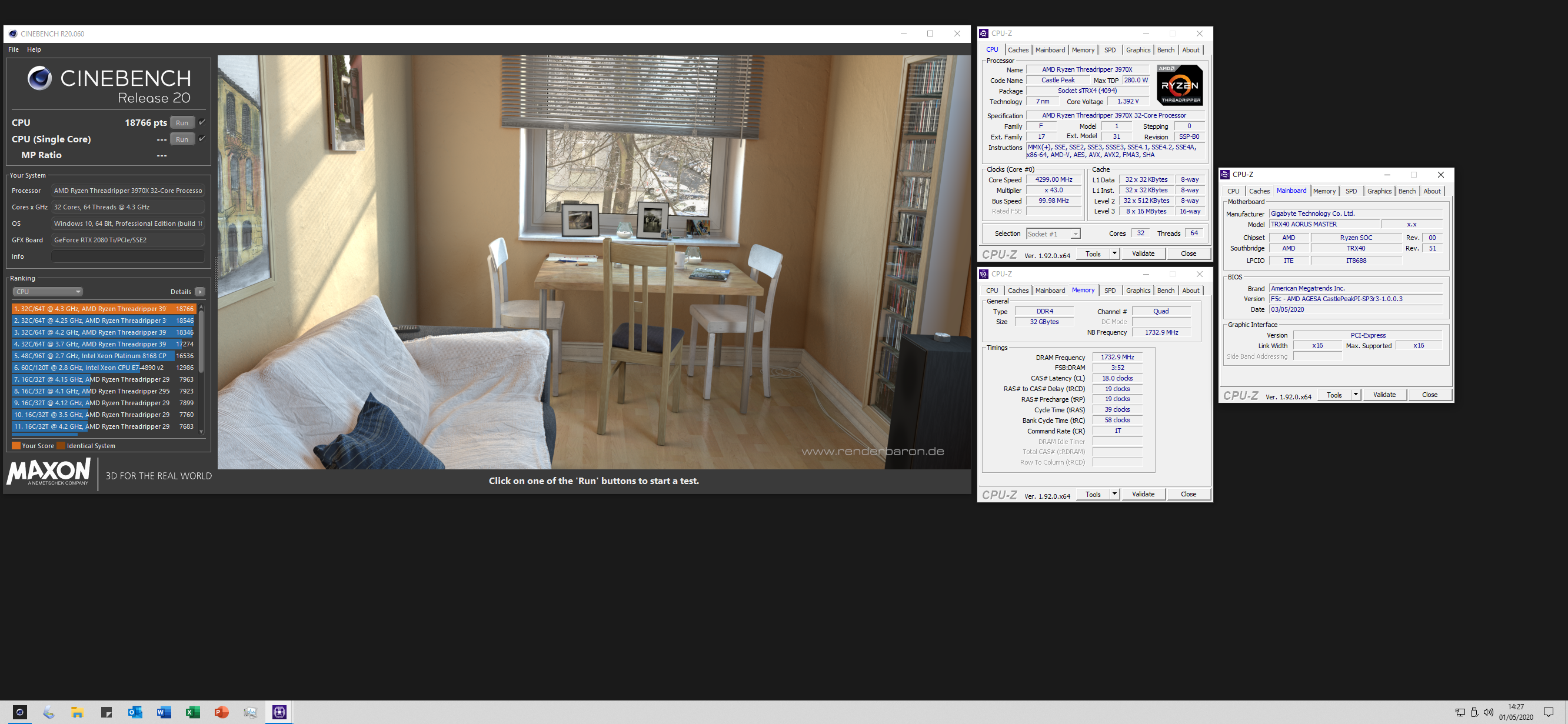Switch to About tab in CPU-Z Mainboard window
The width and height of the screenshot is (1568, 724).
pyautogui.click(x=1431, y=191)
